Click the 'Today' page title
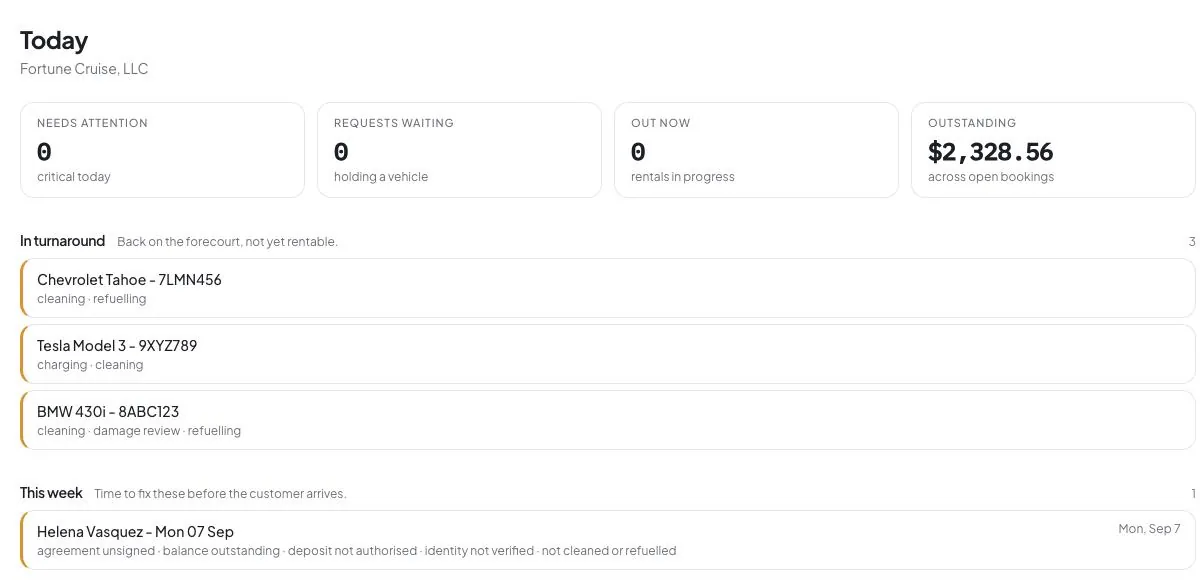This screenshot has height=580, width=1200. [54, 40]
